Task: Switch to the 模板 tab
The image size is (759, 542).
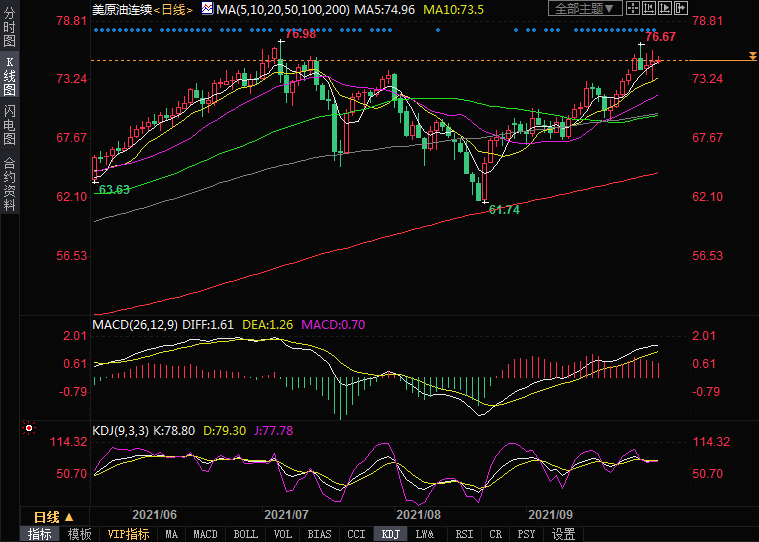Action: [80, 534]
